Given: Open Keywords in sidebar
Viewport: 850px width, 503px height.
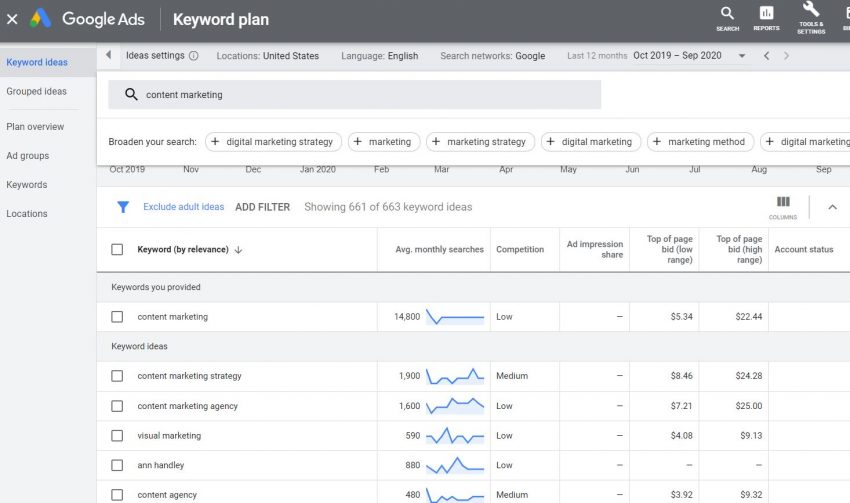Looking at the screenshot, I should click(27, 185).
